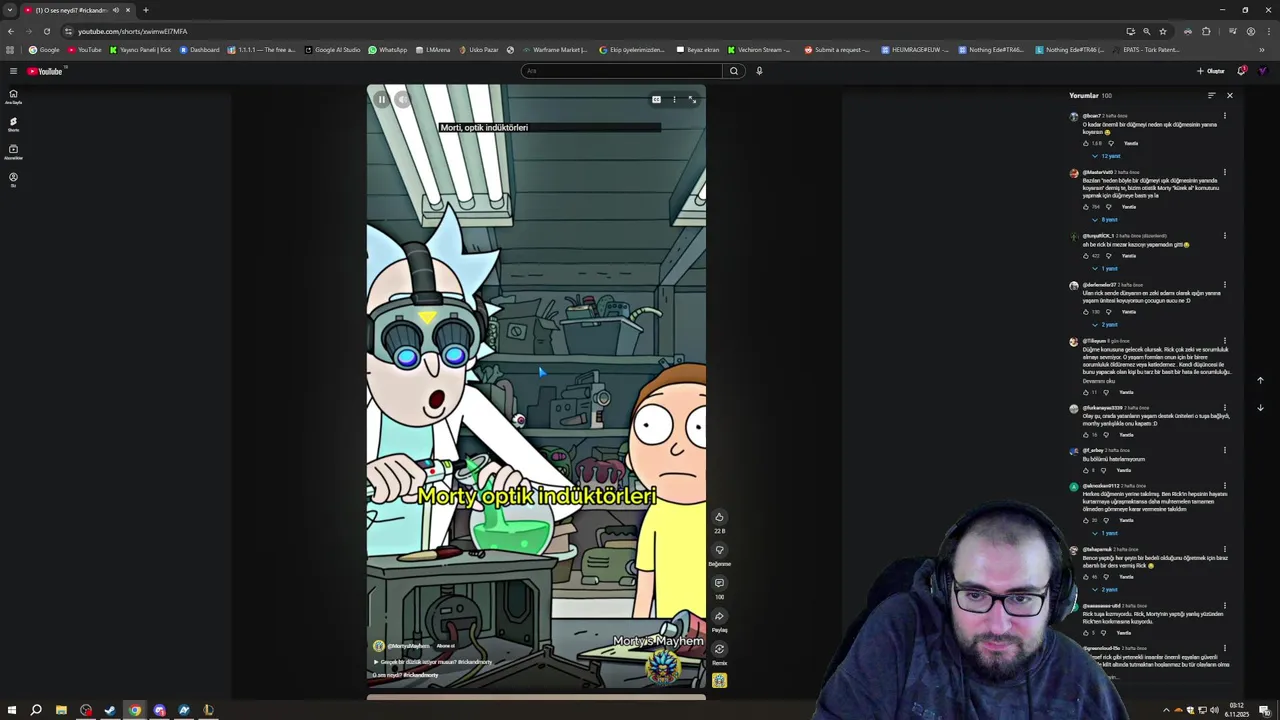The image size is (1280, 720).
Task: Expand 1 yanıt under @turgutRCK_1 comment
Action: [x=1106, y=268]
